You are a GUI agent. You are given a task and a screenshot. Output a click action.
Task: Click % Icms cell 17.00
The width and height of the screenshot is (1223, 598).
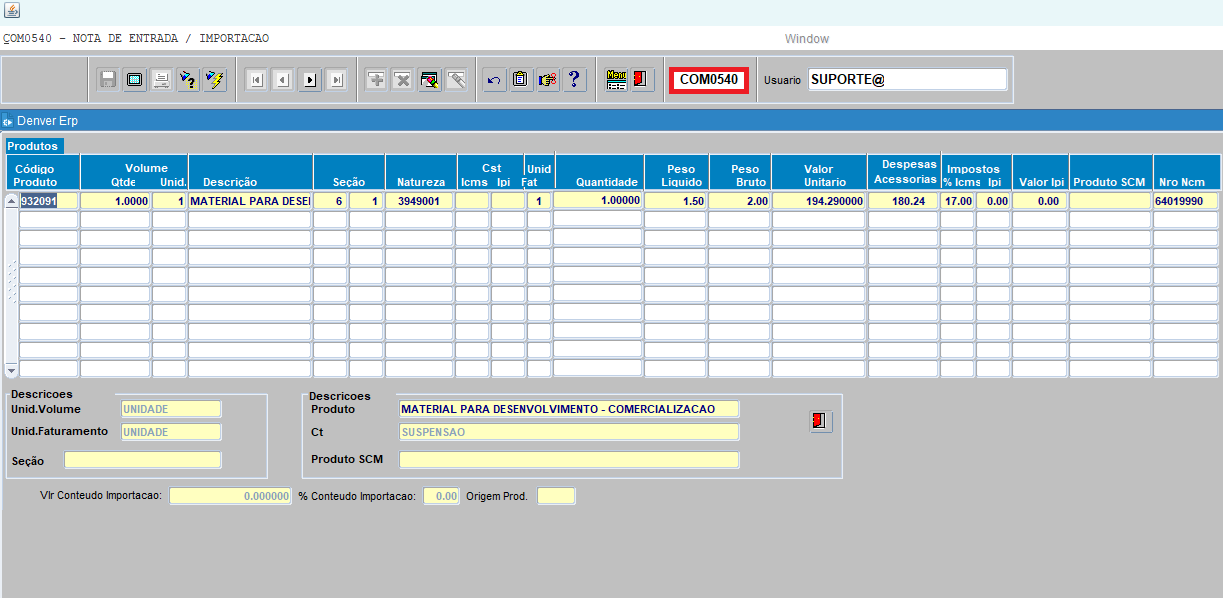pyautogui.click(x=957, y=201)
